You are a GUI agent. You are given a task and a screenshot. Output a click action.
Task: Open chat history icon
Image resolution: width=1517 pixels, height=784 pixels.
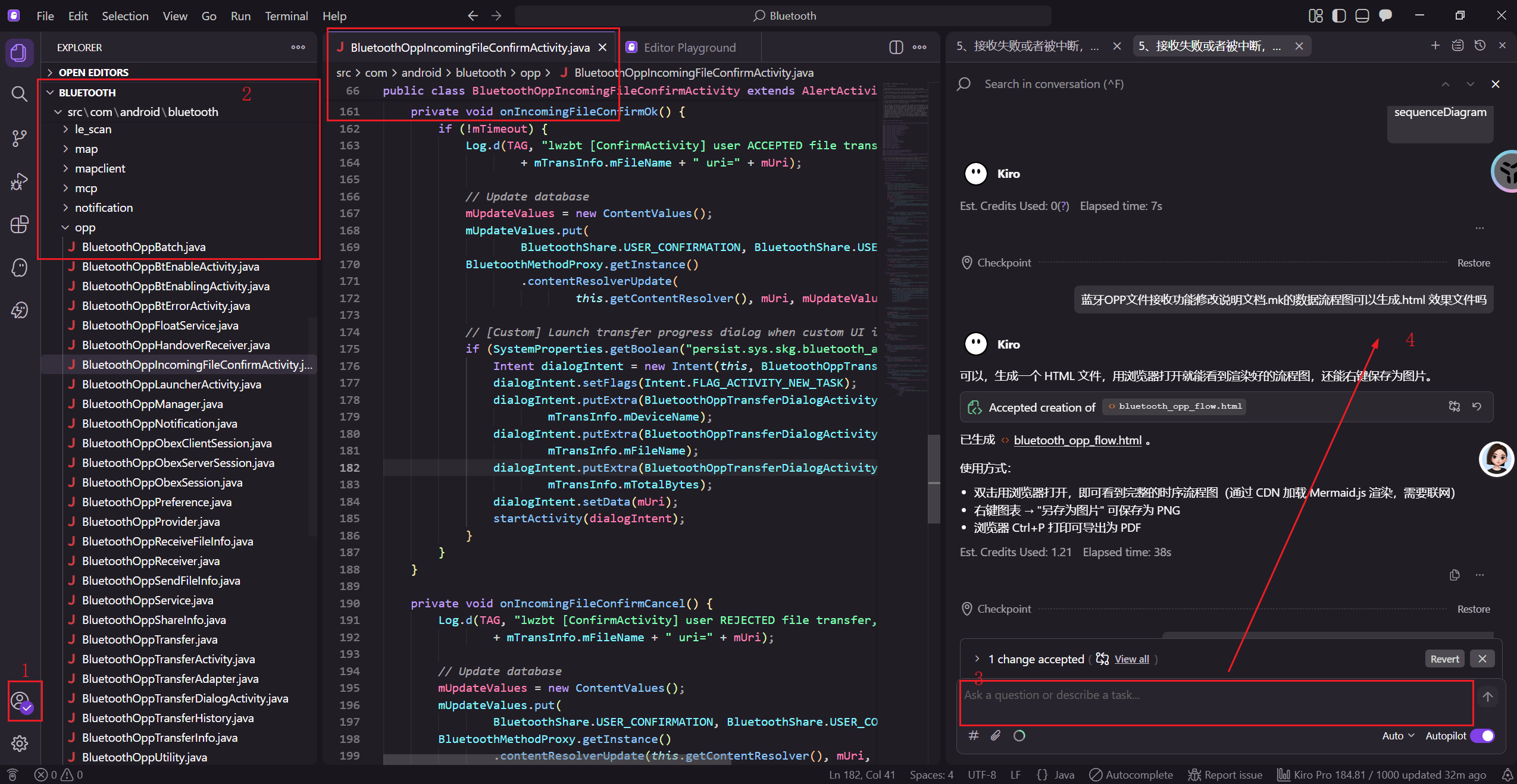1480,46
